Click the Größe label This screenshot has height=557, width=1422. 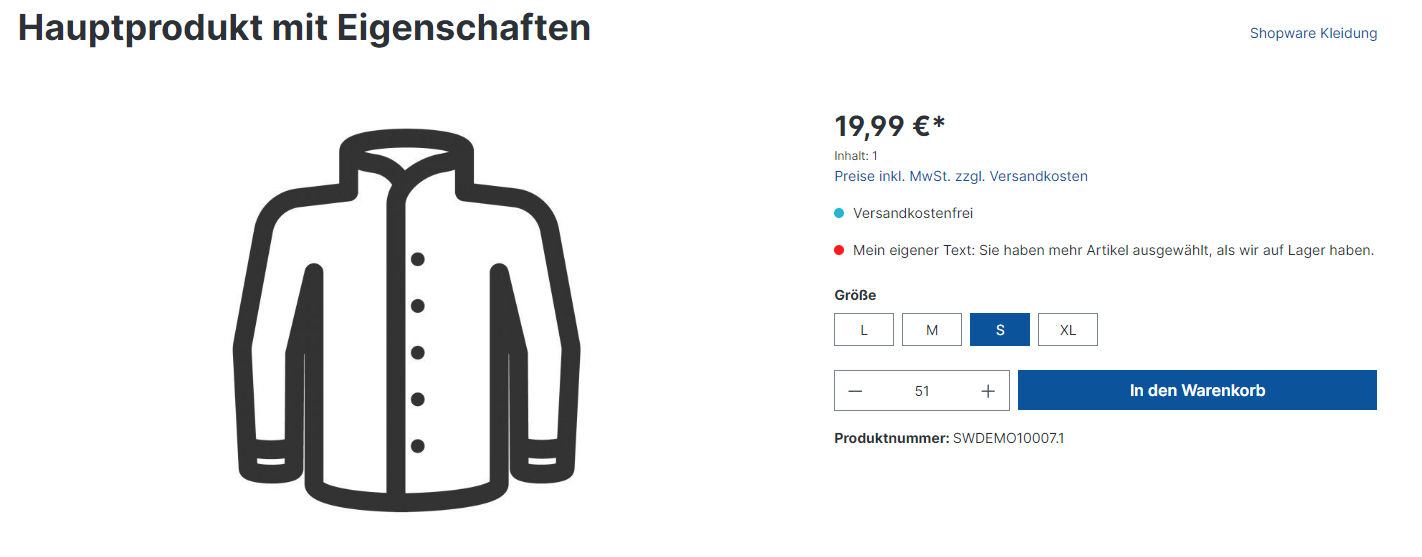tap(855, 295)
